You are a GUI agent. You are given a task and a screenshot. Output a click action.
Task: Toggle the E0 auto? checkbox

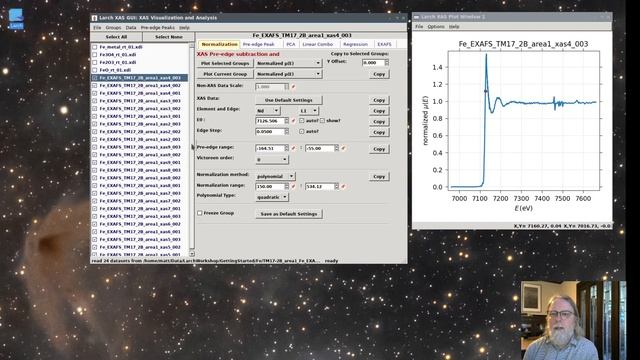click(302, 121)
